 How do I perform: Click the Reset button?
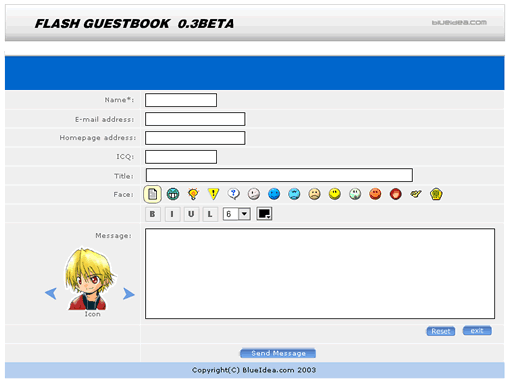pos(441,331)
